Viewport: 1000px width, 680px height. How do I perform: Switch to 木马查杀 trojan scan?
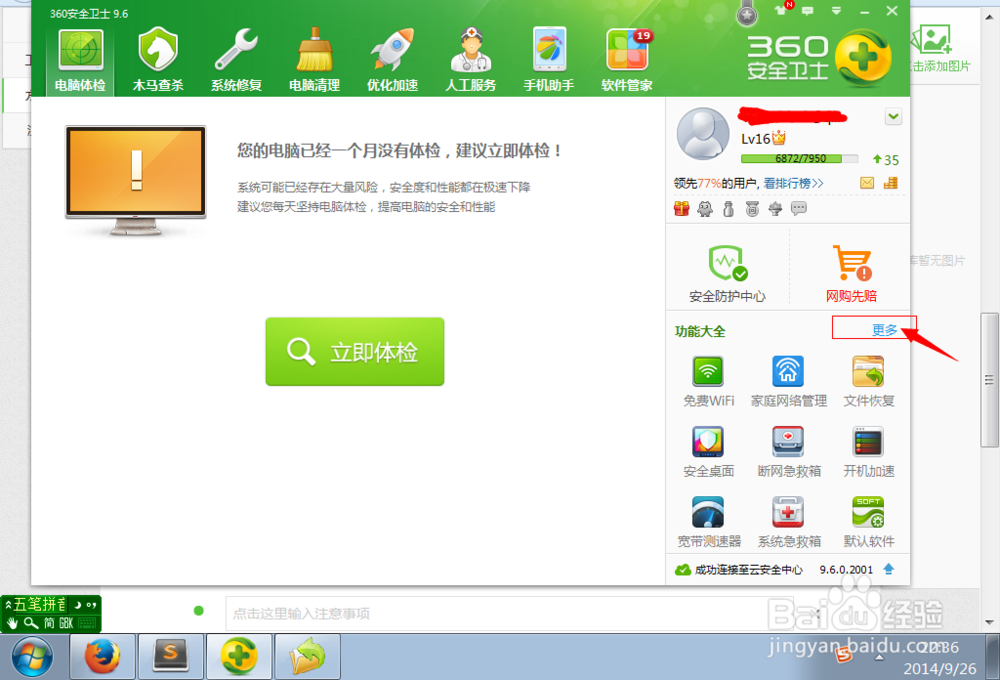158,61
